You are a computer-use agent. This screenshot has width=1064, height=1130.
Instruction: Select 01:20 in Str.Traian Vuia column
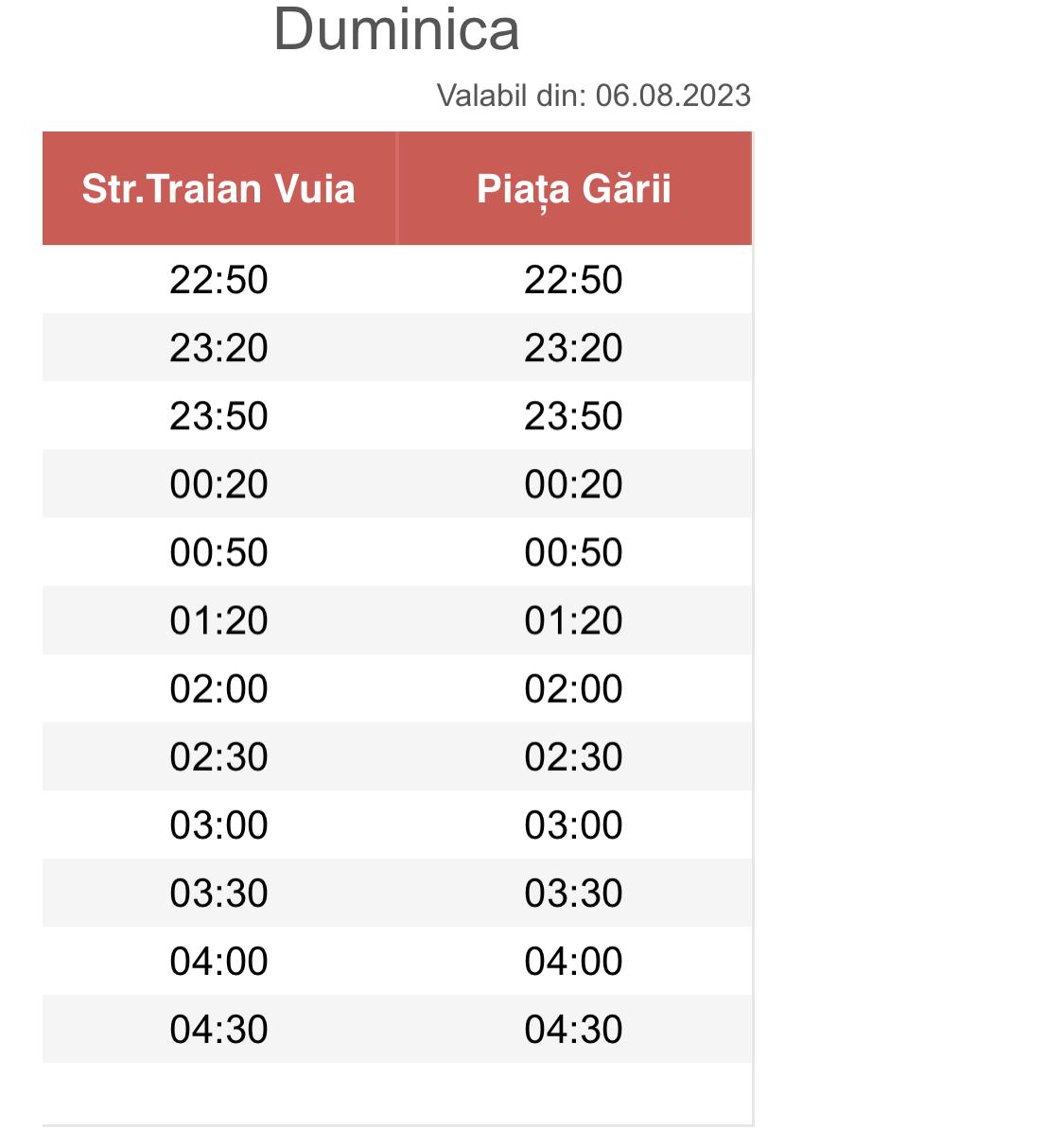click(218, 620)
